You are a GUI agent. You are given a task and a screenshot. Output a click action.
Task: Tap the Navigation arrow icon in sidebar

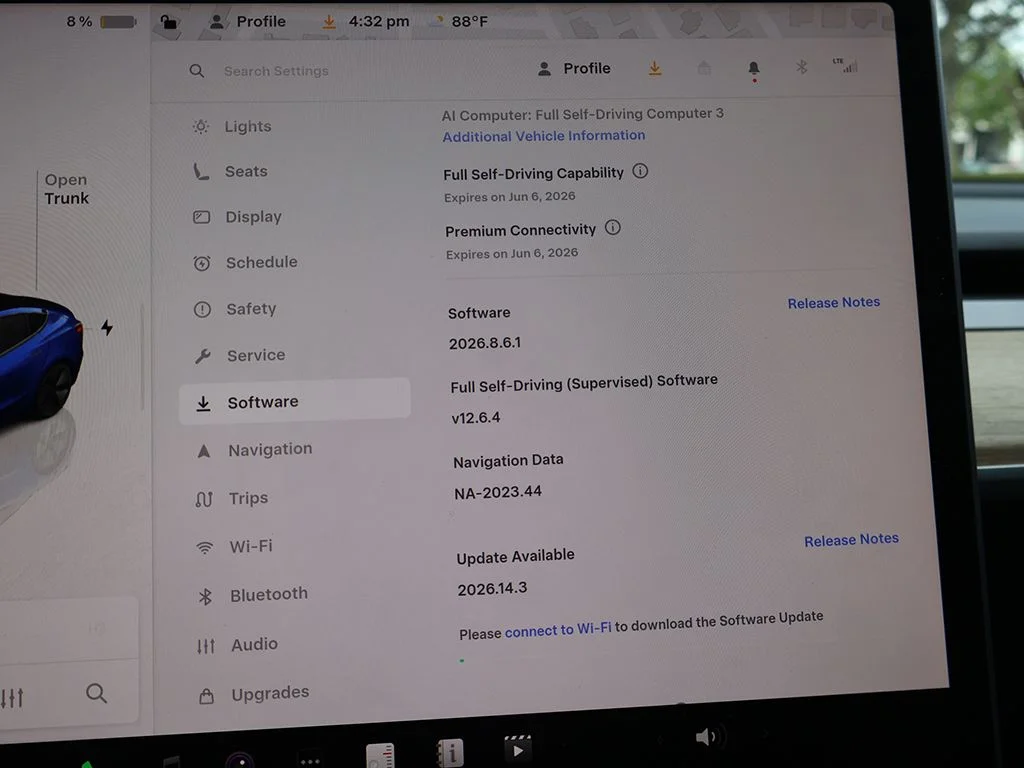tap(204, 451)
